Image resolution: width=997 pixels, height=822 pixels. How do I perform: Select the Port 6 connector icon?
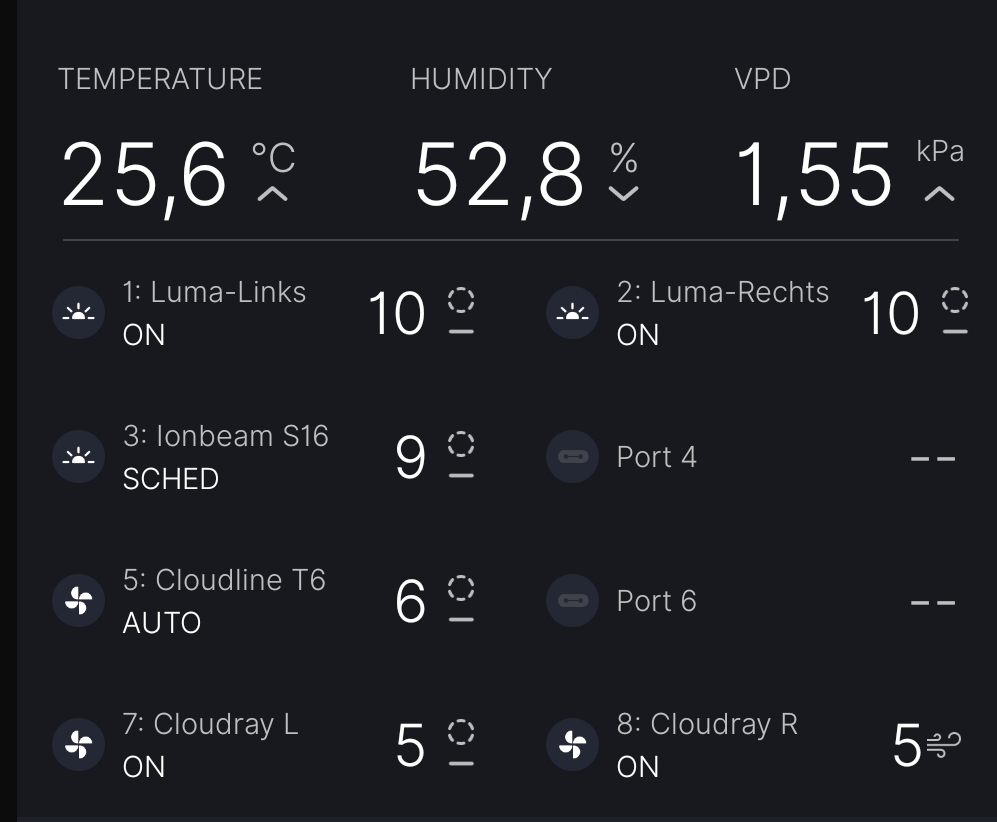pyautogui.click(x=572, y=601)
